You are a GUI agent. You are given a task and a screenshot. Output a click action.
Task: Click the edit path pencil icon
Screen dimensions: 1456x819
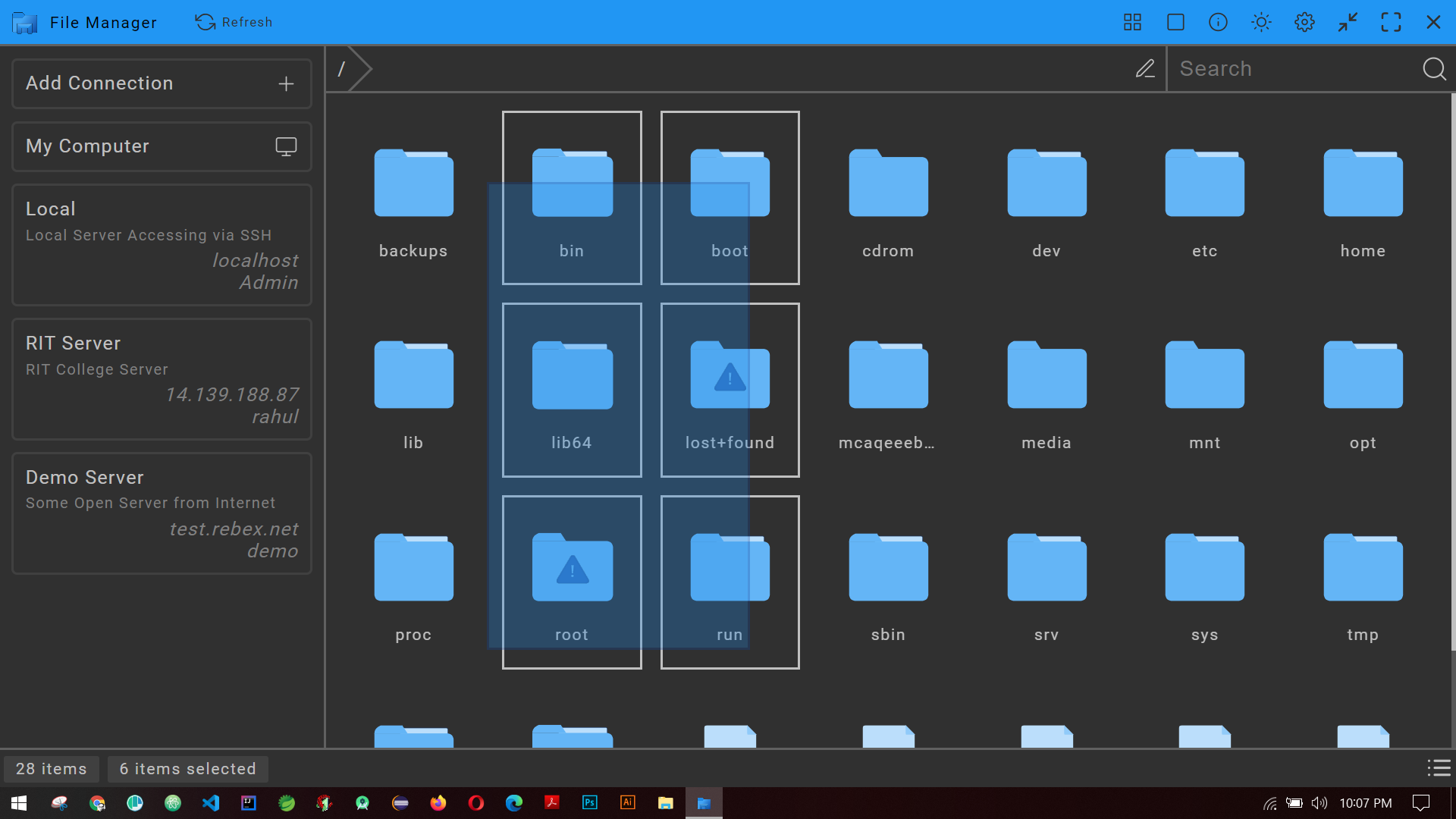point(1145,68)
